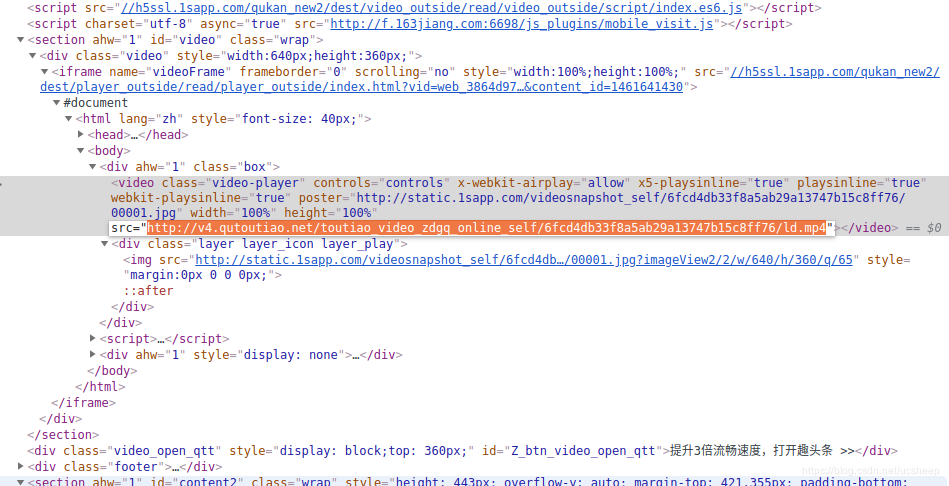949x486 pixels.
Task: Select the closing </section> tag row
Action: (x=63, y=435)
